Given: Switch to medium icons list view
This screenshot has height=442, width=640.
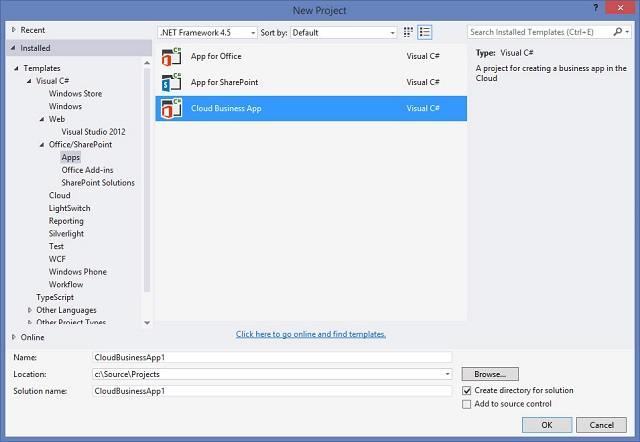Looking at the screenshot, I should (x=425, y=32).
